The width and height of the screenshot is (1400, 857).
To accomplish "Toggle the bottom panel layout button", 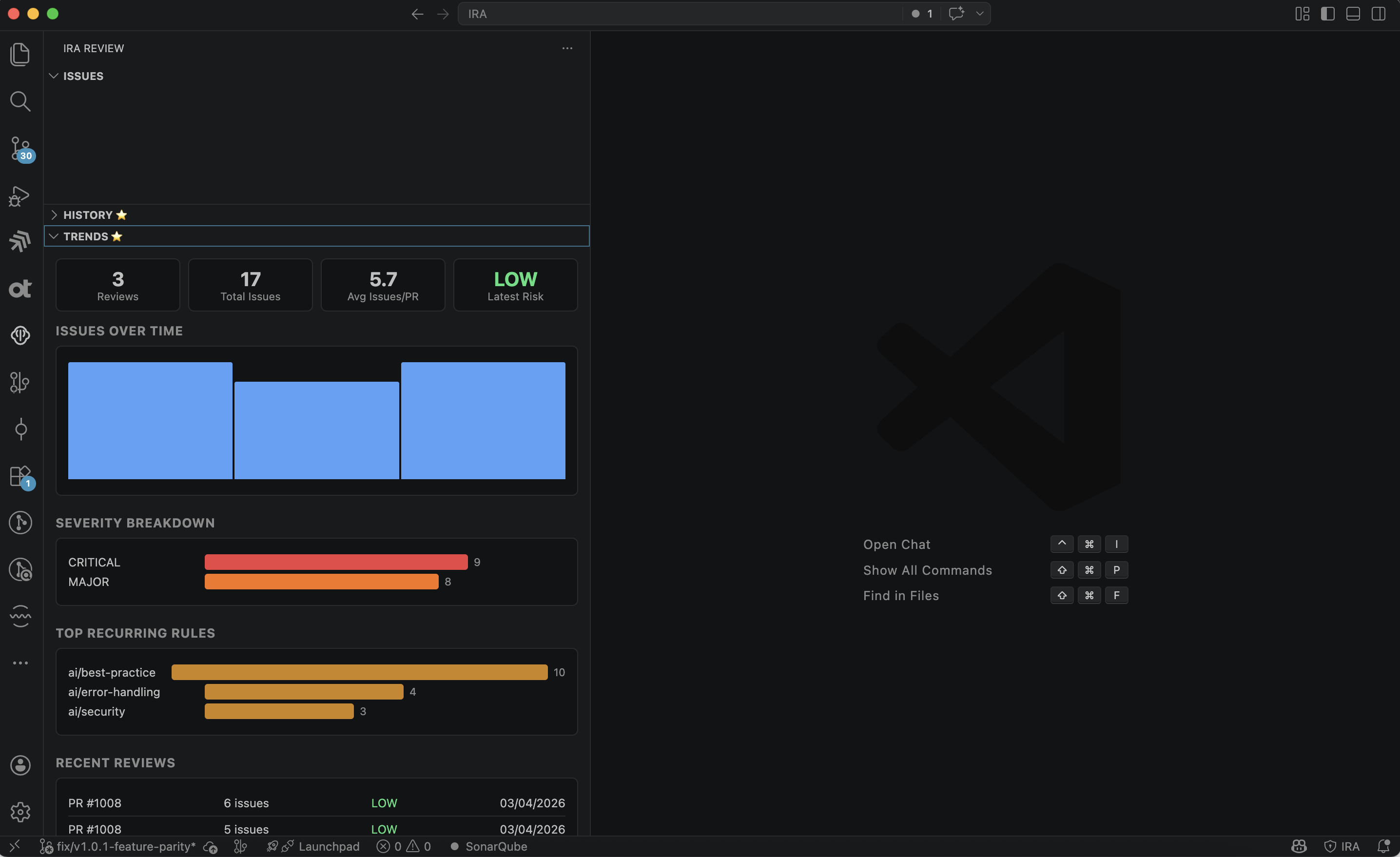I will (1353, 14).
